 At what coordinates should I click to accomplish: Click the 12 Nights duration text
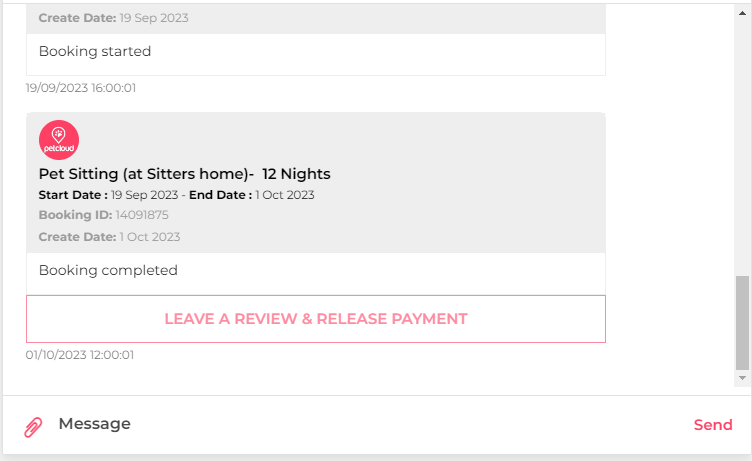pos(296,174)
